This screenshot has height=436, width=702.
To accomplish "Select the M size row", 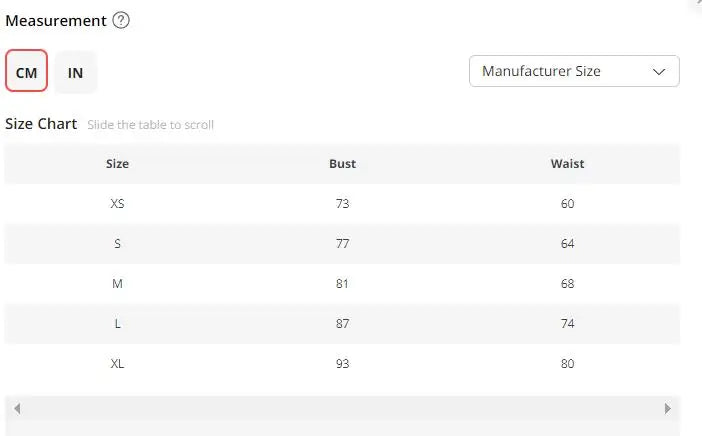I will tap(117, 284).
